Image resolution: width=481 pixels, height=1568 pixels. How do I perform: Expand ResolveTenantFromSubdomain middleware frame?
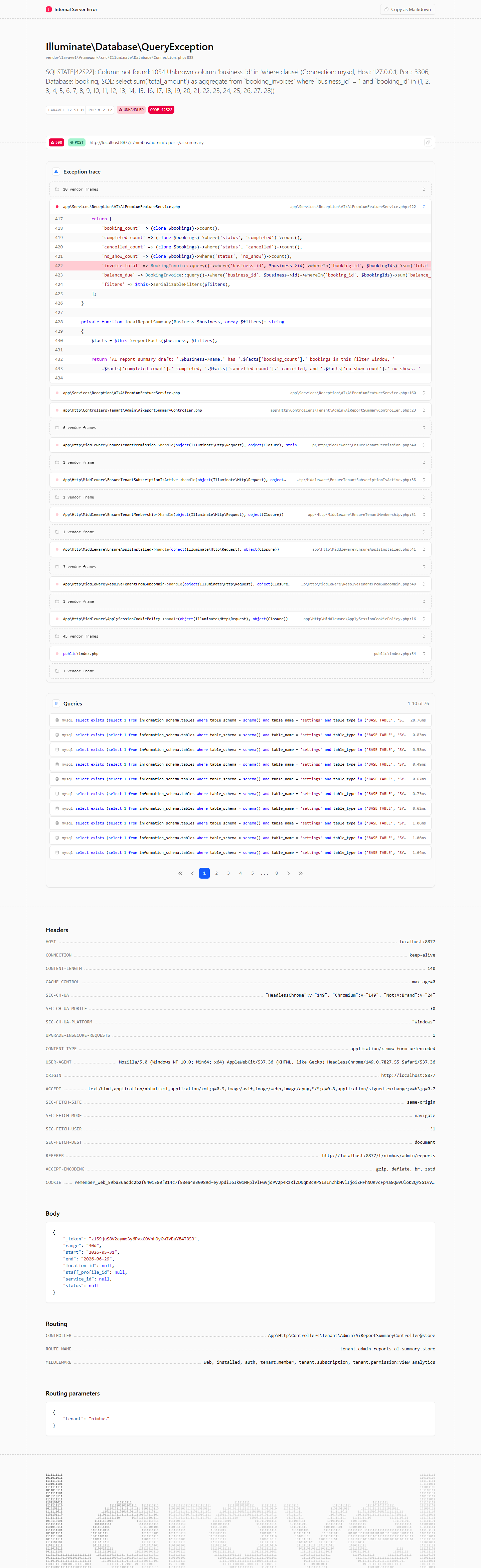click(x=424, y=584)
